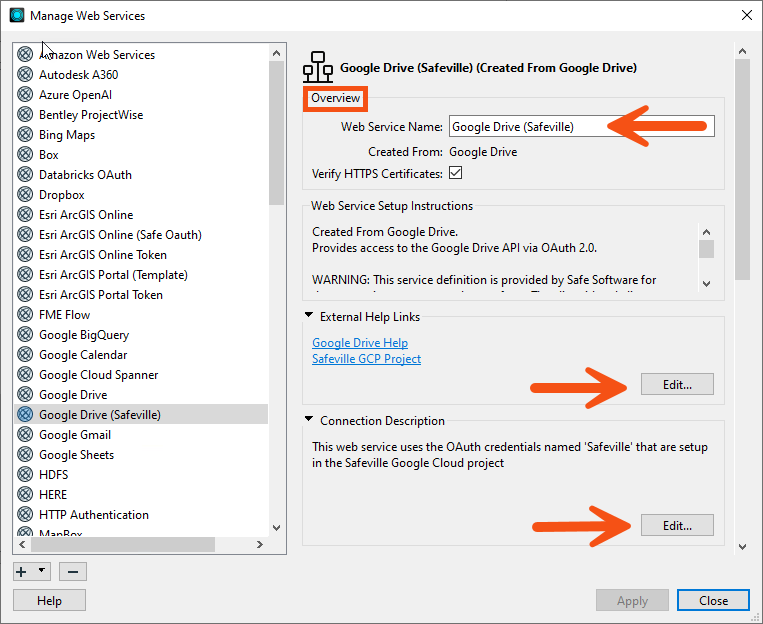Image resolution: width=763 pixels, height=624 pixels.
Task: Click the Azure OpenAI service icon
Action: pyautogui.click(x=25, y=94)
